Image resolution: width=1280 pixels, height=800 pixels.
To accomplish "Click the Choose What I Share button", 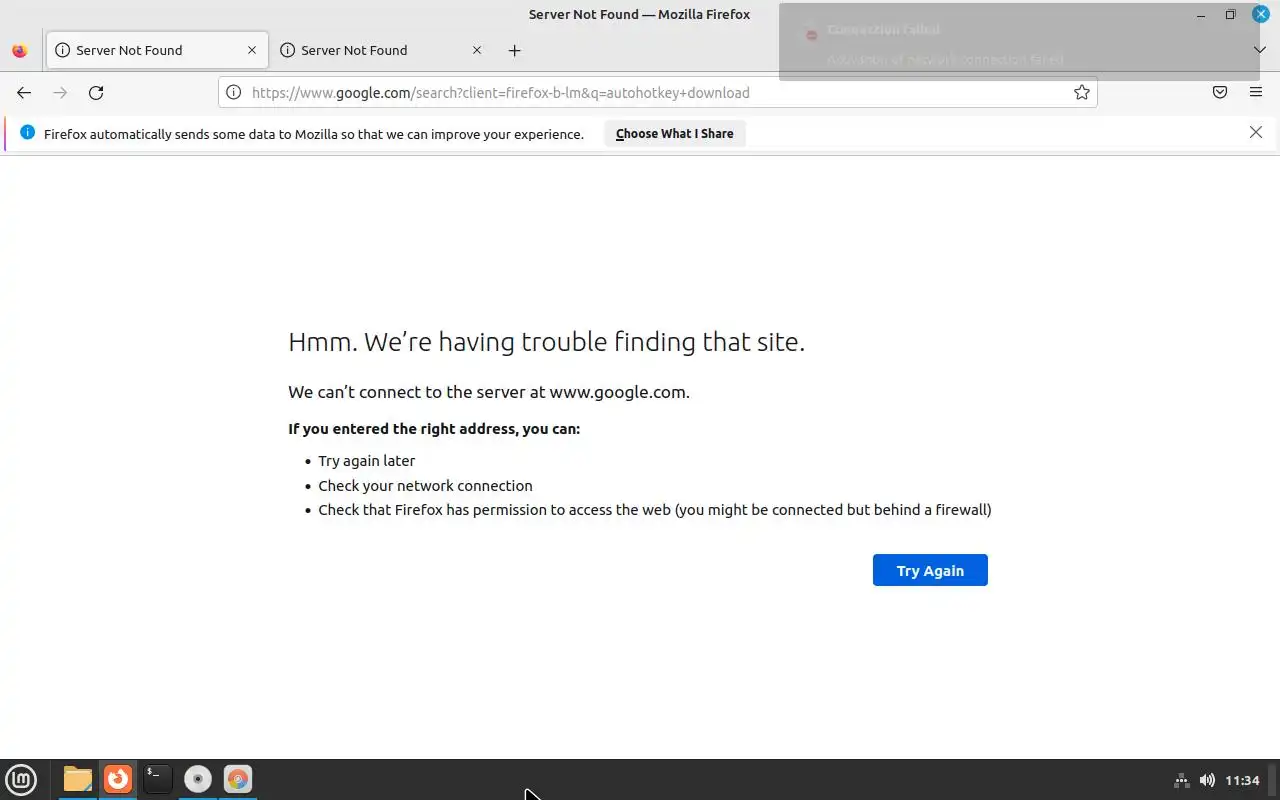I will [674, 133].
